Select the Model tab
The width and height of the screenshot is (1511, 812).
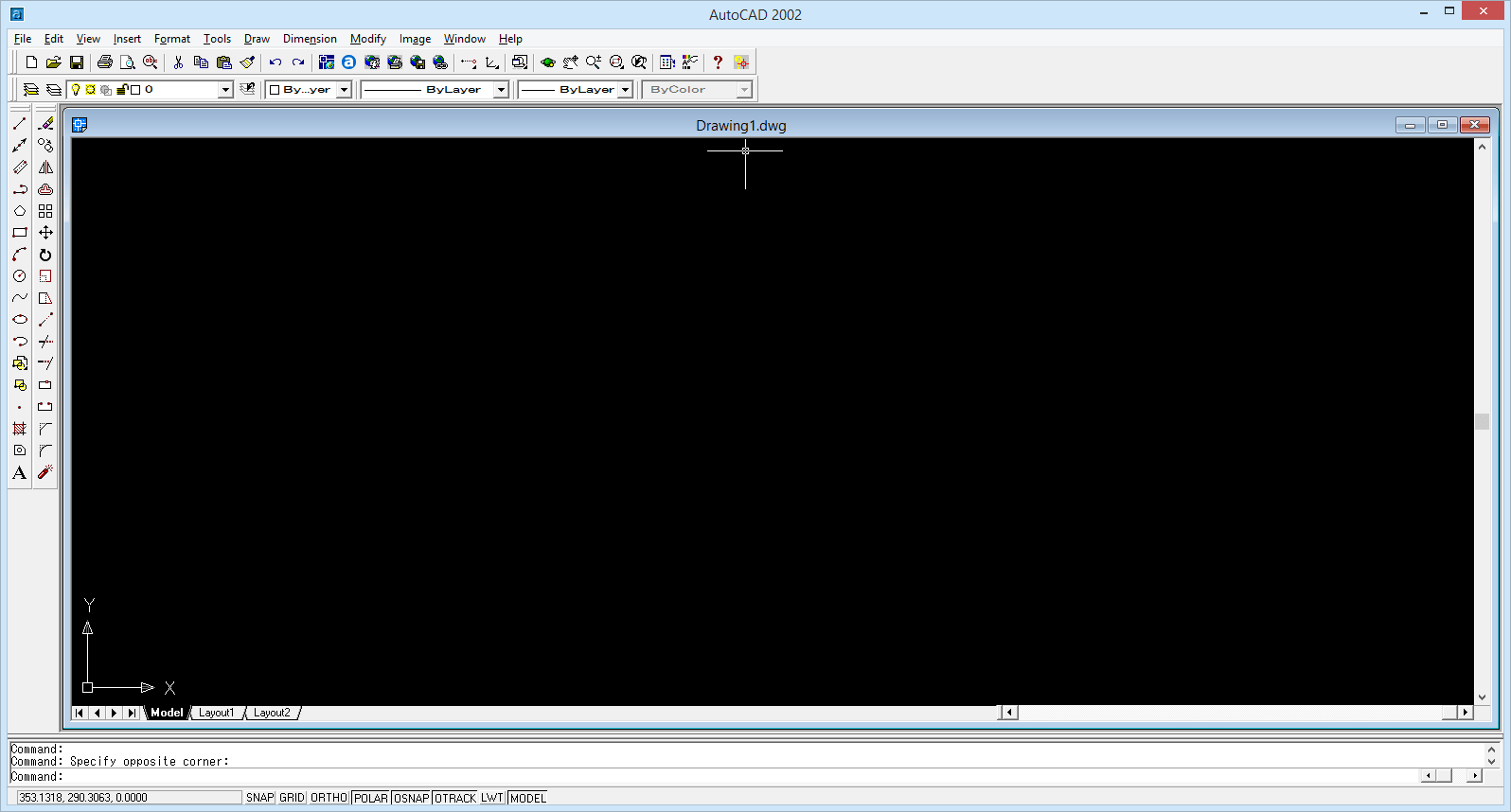(167, 713)
